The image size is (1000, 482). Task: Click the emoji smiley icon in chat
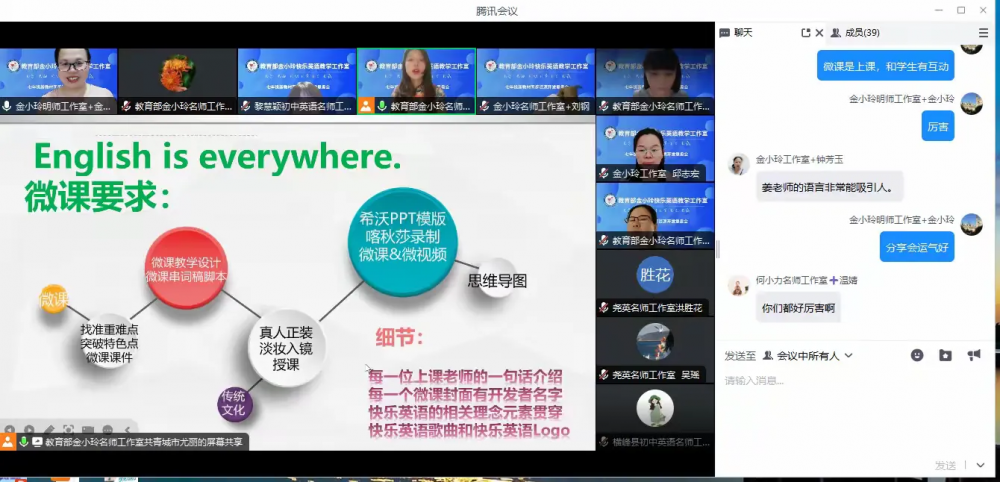point(917,355)
